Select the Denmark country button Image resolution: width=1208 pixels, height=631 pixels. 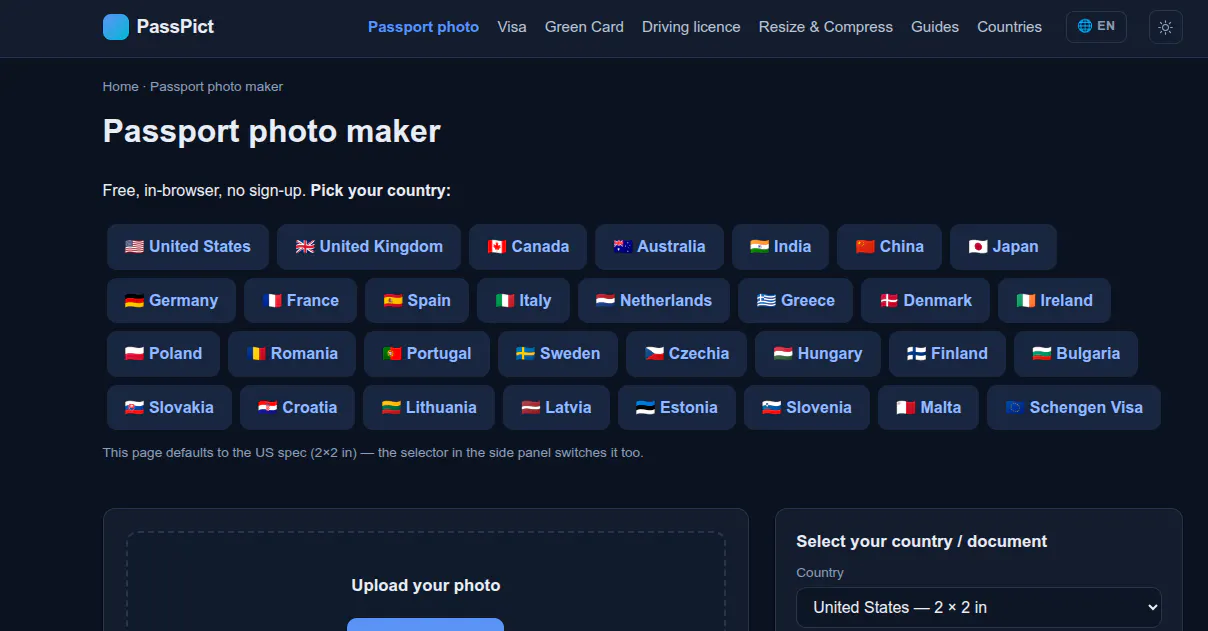[x=925, y=300]
